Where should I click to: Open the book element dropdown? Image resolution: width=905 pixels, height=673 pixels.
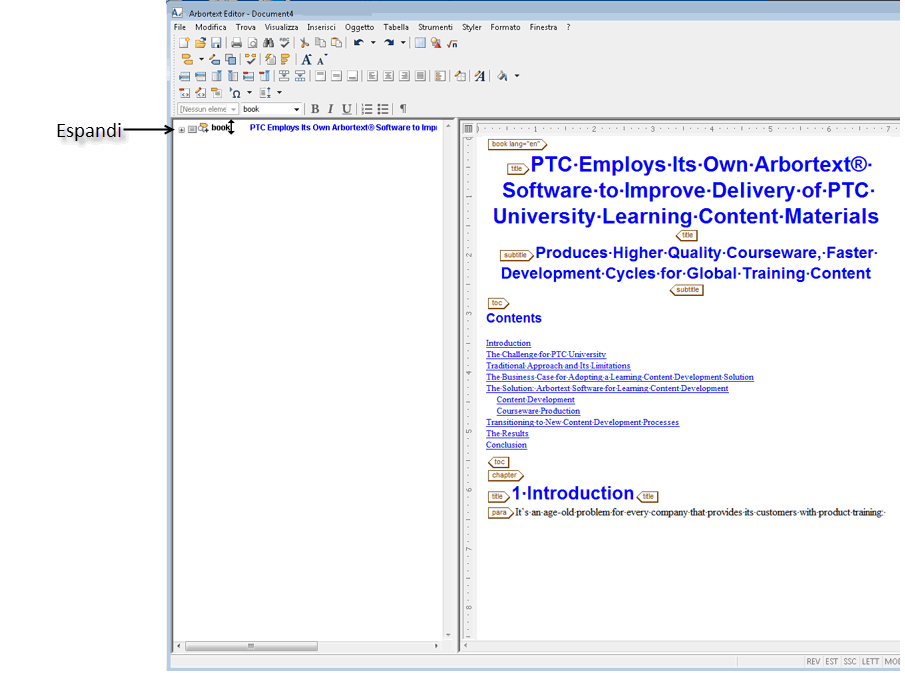296,109
